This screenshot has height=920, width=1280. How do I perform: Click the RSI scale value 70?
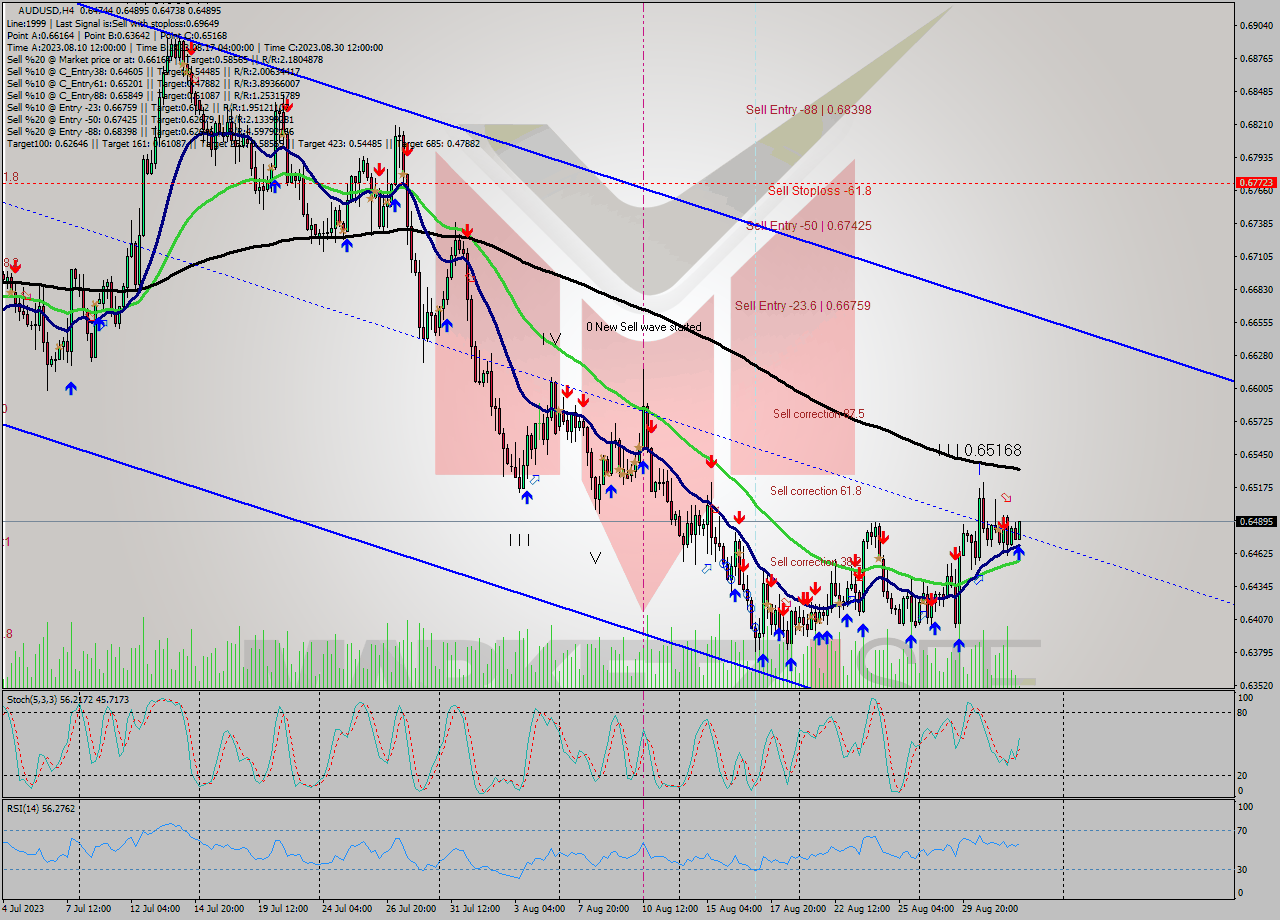click(x=1241, y=830)
